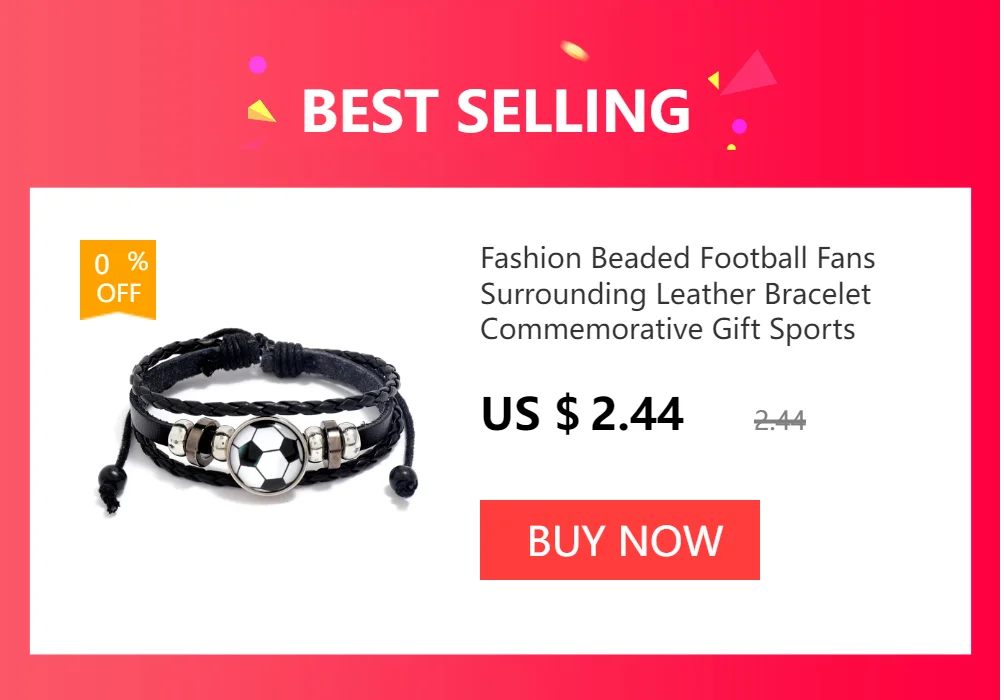Click the silver beads left of the soccer charm
This screenshot has height=700, width=1004.
click(x=200, y=439)
